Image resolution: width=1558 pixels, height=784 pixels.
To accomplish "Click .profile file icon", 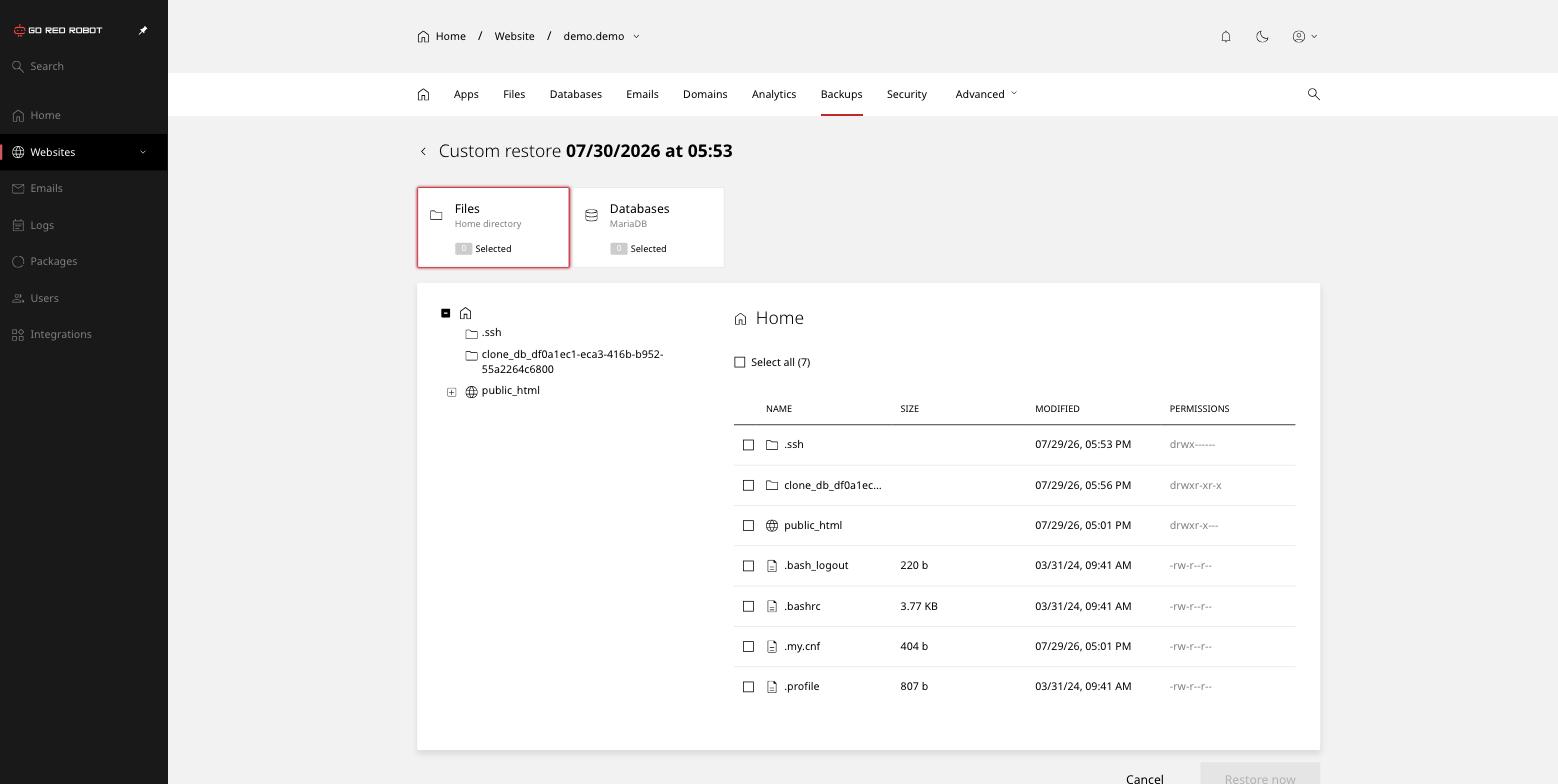I will pos(772,687).
